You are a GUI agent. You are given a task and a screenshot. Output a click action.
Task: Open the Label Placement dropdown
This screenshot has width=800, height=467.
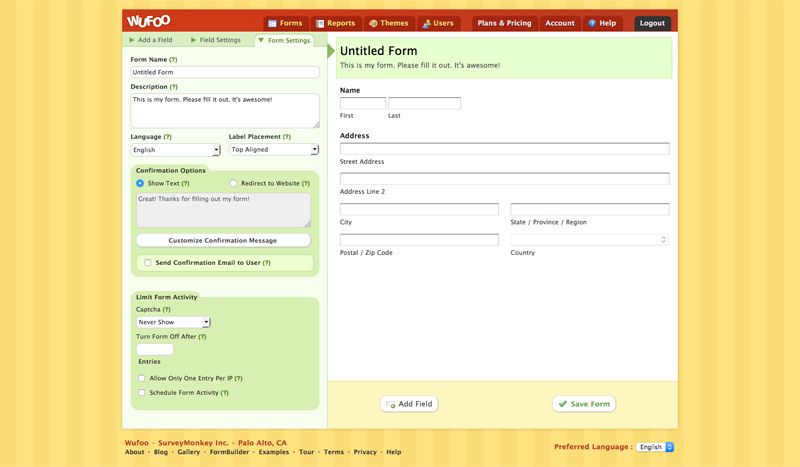click(x=274, y=150)
